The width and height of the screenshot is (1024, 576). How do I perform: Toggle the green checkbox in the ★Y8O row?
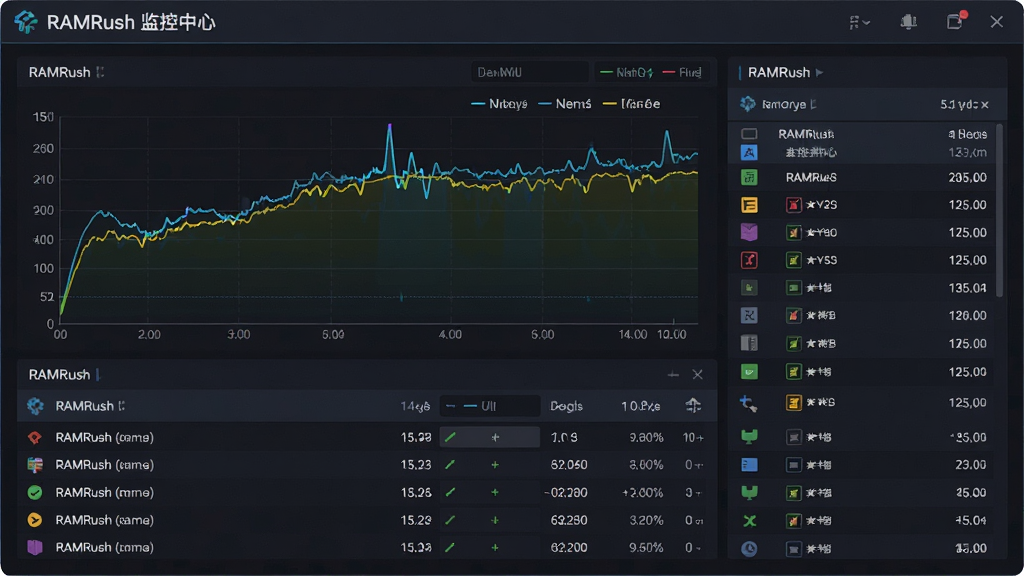point(793,232)
